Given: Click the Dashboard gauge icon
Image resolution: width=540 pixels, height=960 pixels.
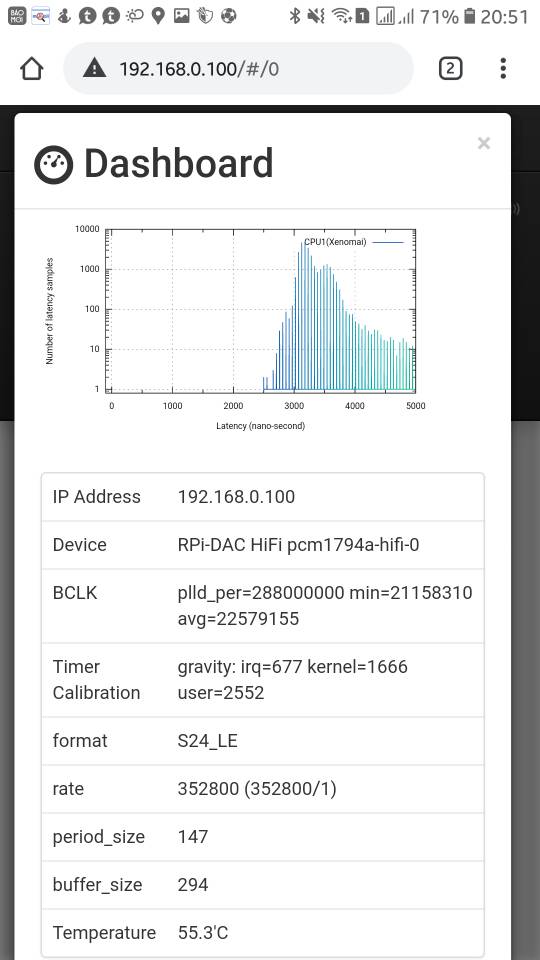Looking at the screenshot, I should point(53,165).
